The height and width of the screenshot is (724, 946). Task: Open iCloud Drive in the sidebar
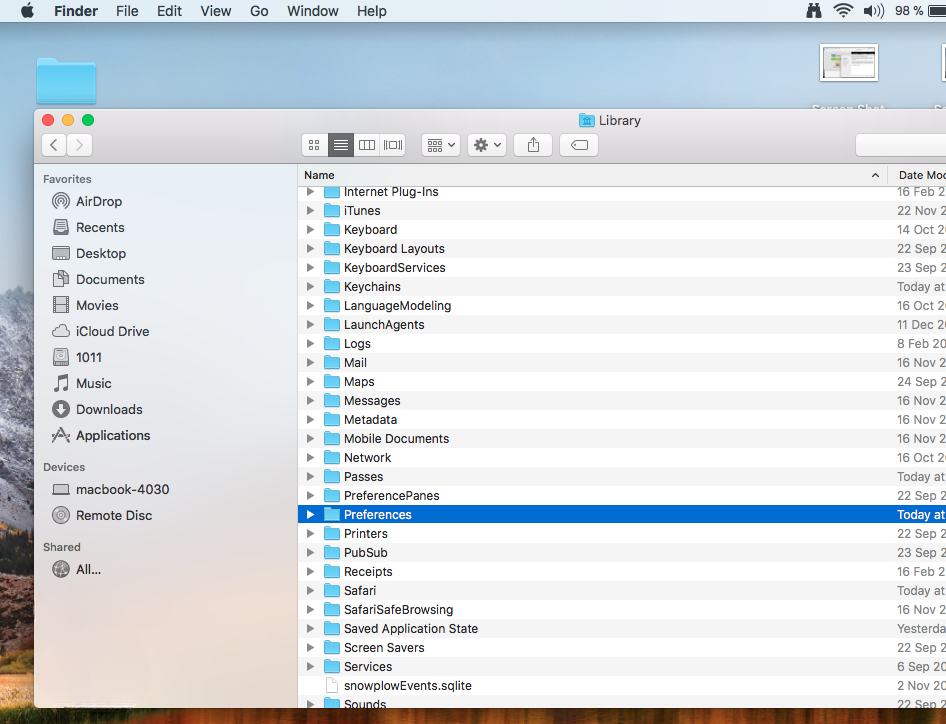(101, 331)
